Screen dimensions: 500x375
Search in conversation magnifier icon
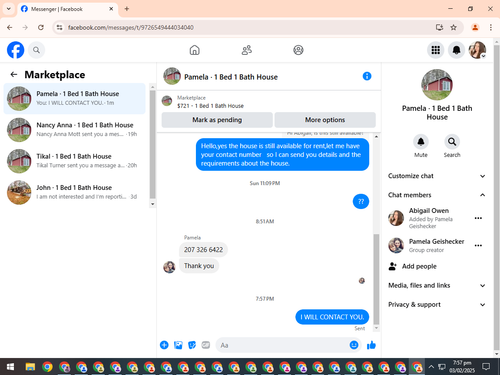pos(452,142)
